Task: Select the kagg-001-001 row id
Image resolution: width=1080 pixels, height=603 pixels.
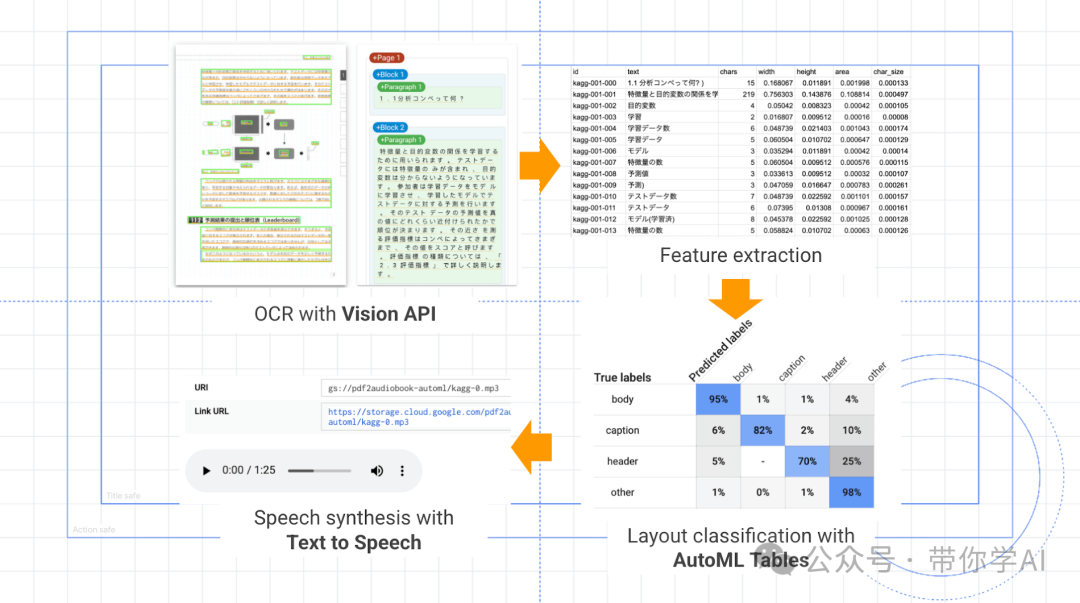Action: point(594,94)
